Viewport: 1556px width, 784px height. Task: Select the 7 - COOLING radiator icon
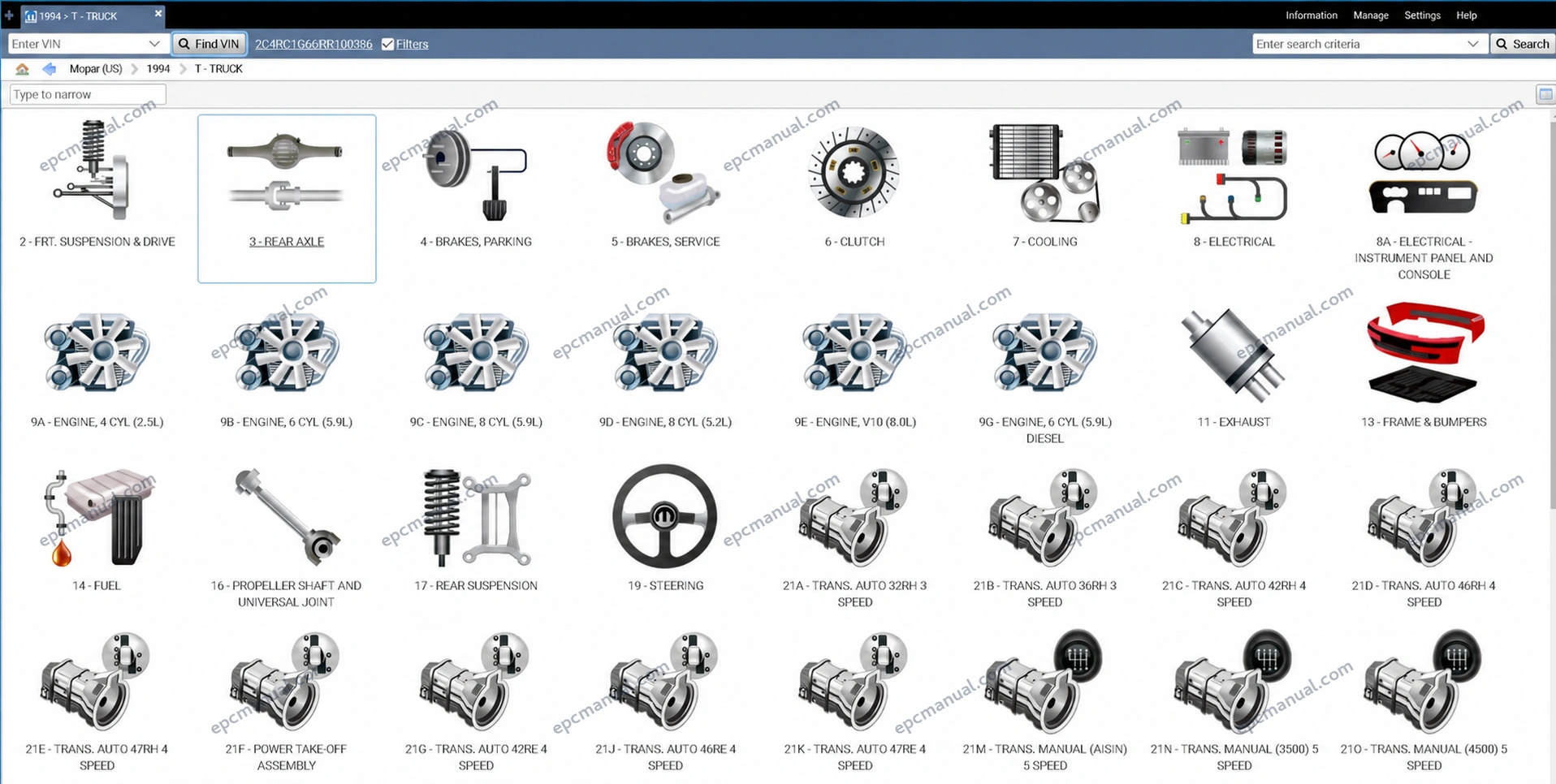click(x=1044, y=172)
